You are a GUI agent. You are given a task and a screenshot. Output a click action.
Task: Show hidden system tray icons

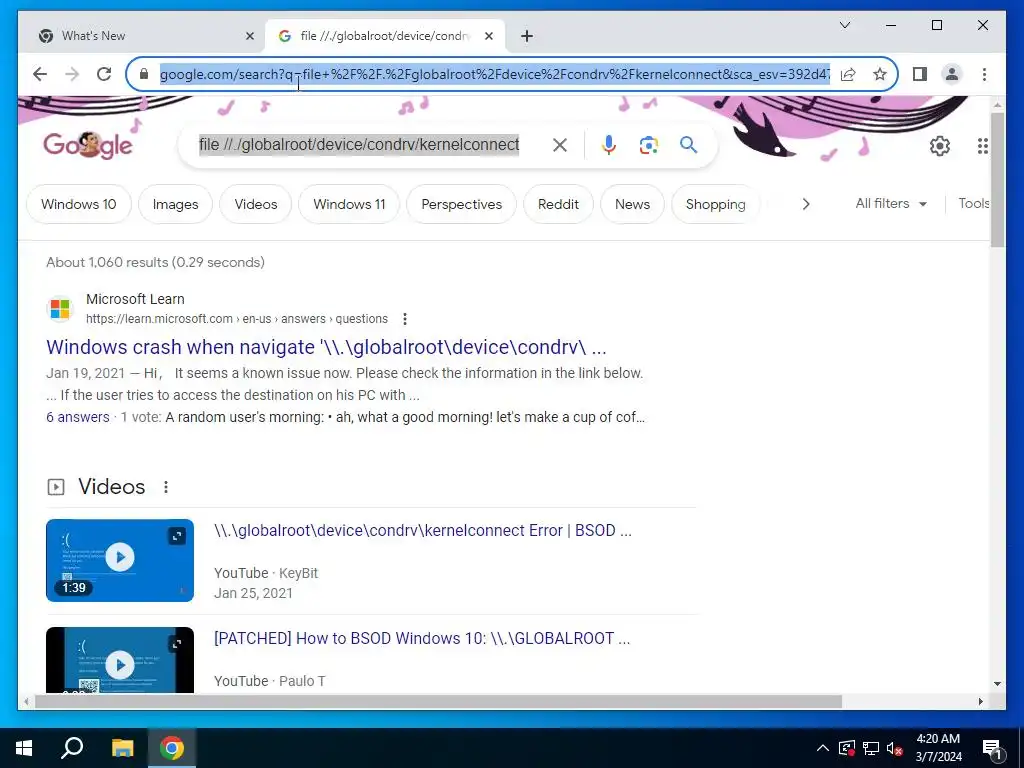point(823,748)
